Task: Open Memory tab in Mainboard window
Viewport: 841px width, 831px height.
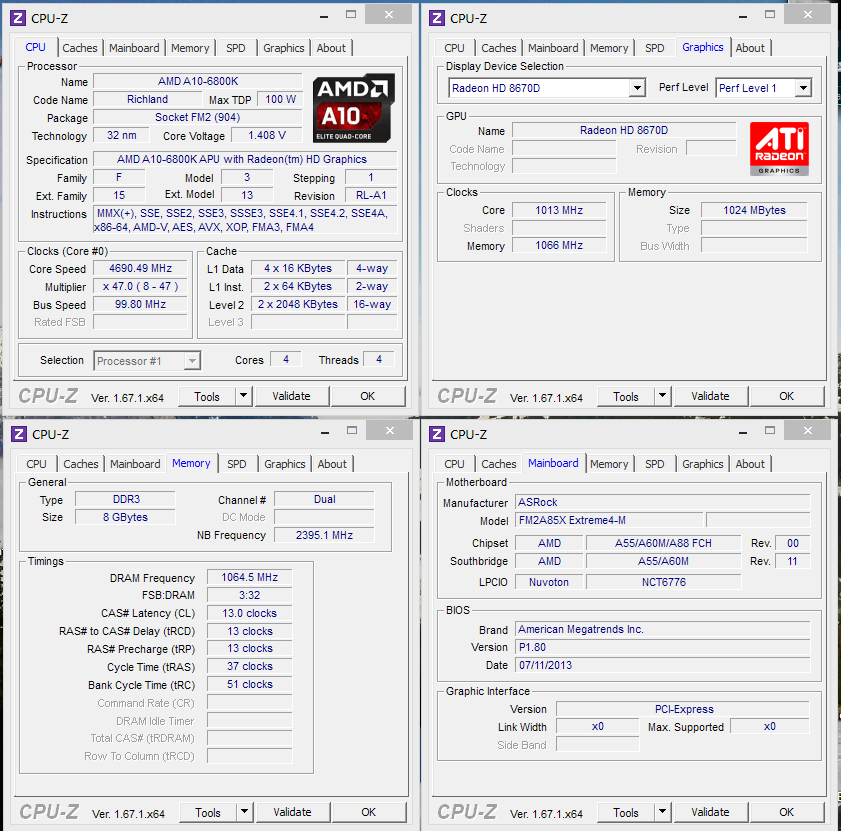Action: 609,464
